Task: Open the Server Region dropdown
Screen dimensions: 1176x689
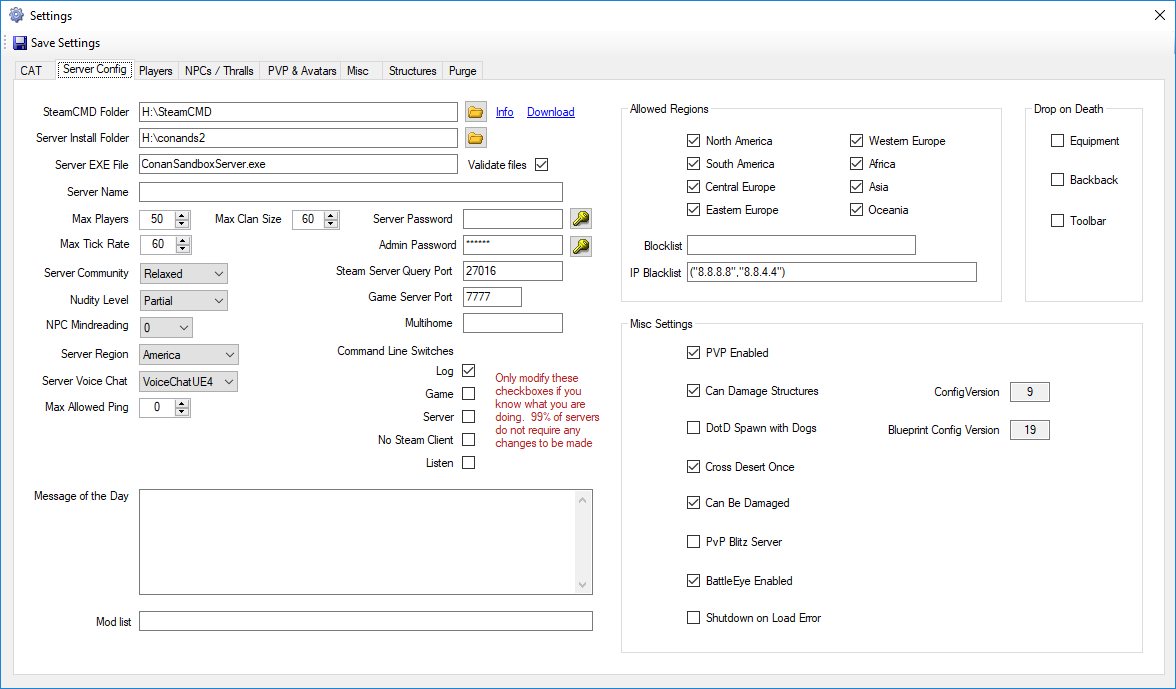Action: (189, 355)
